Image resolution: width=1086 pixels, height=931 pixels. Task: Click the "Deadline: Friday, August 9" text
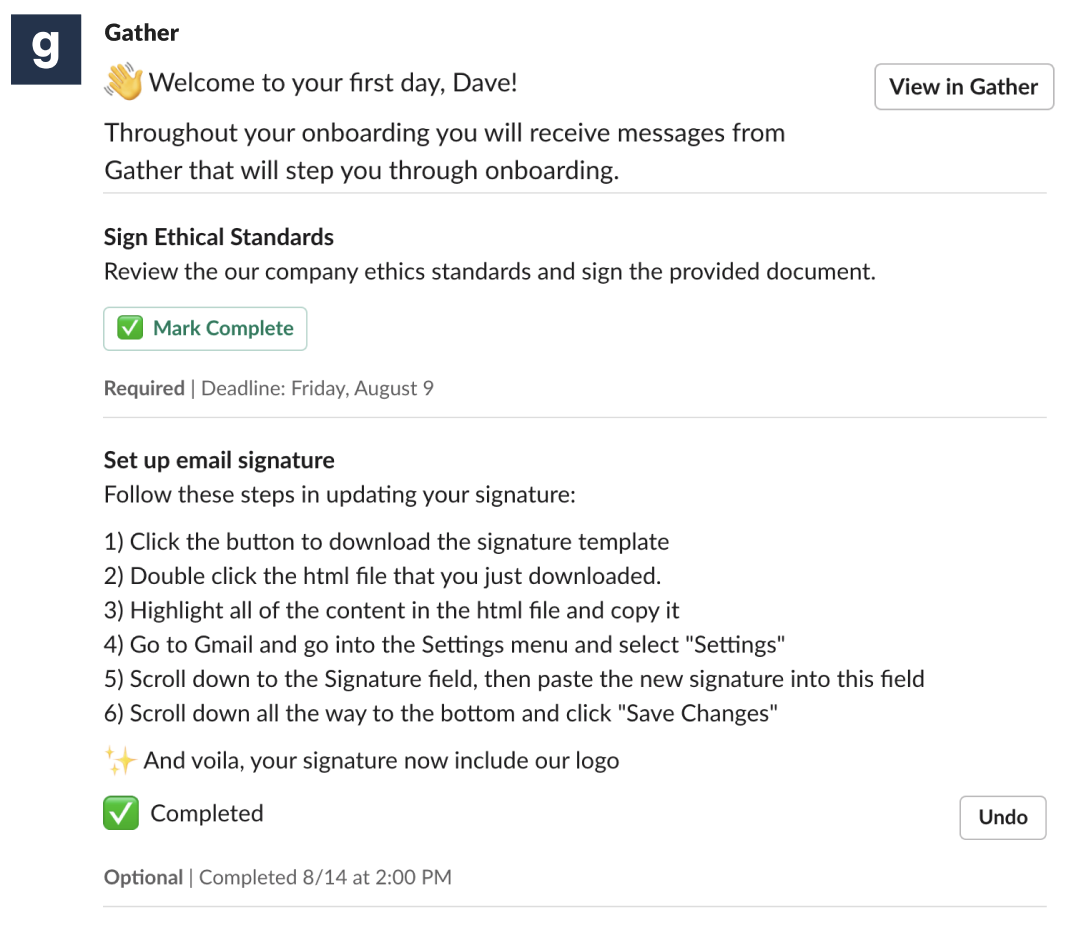(x=317, y=388)
